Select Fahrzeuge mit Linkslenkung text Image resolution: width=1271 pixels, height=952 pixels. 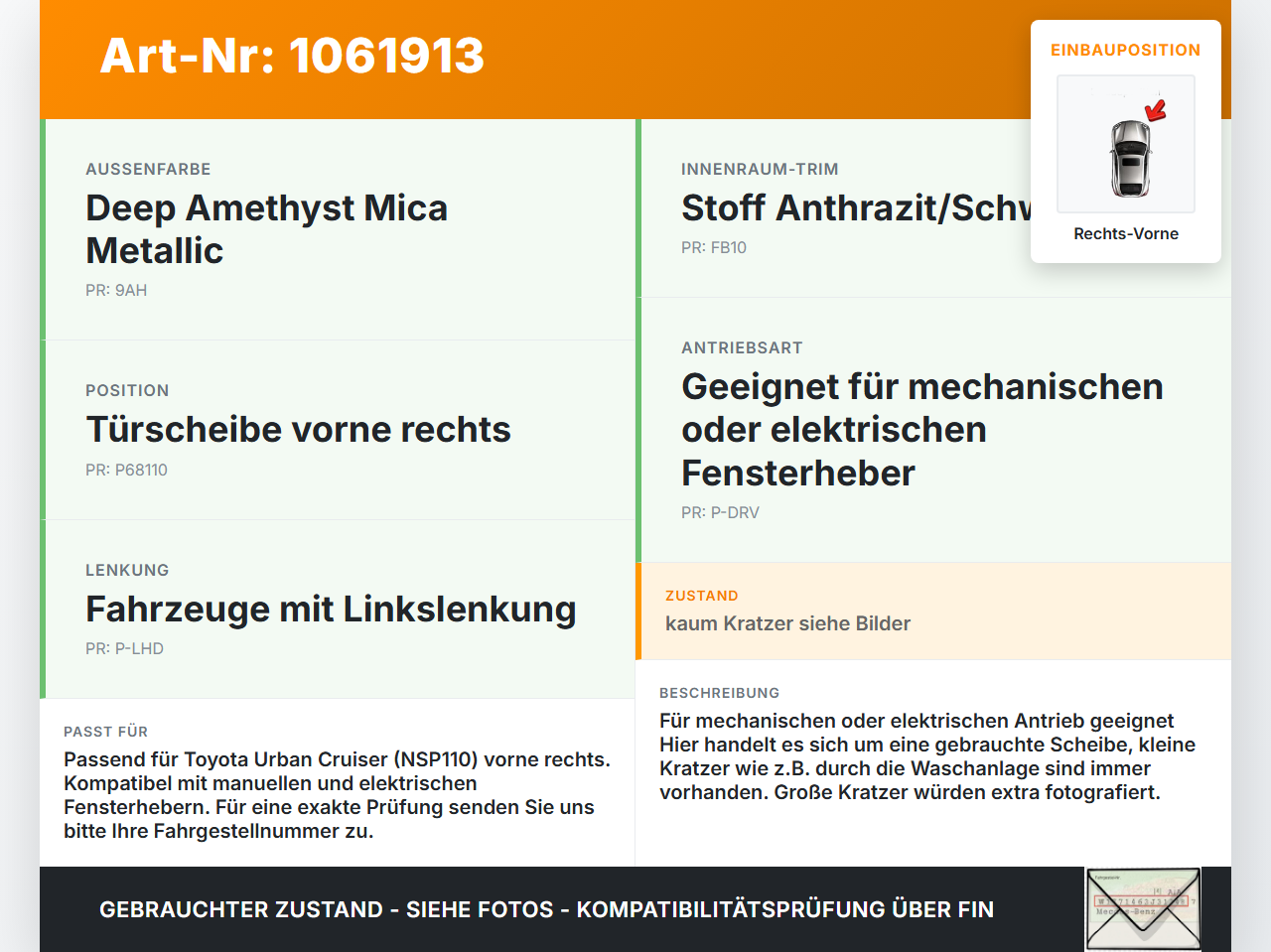pyautogui.click(x=331, y=609)
